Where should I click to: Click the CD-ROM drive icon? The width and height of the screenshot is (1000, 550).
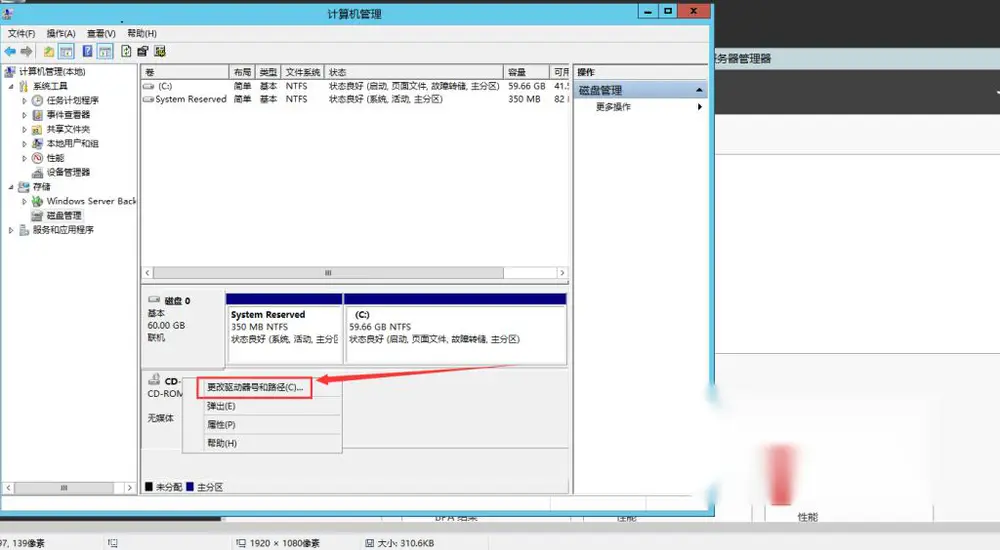tap(154, 380)
